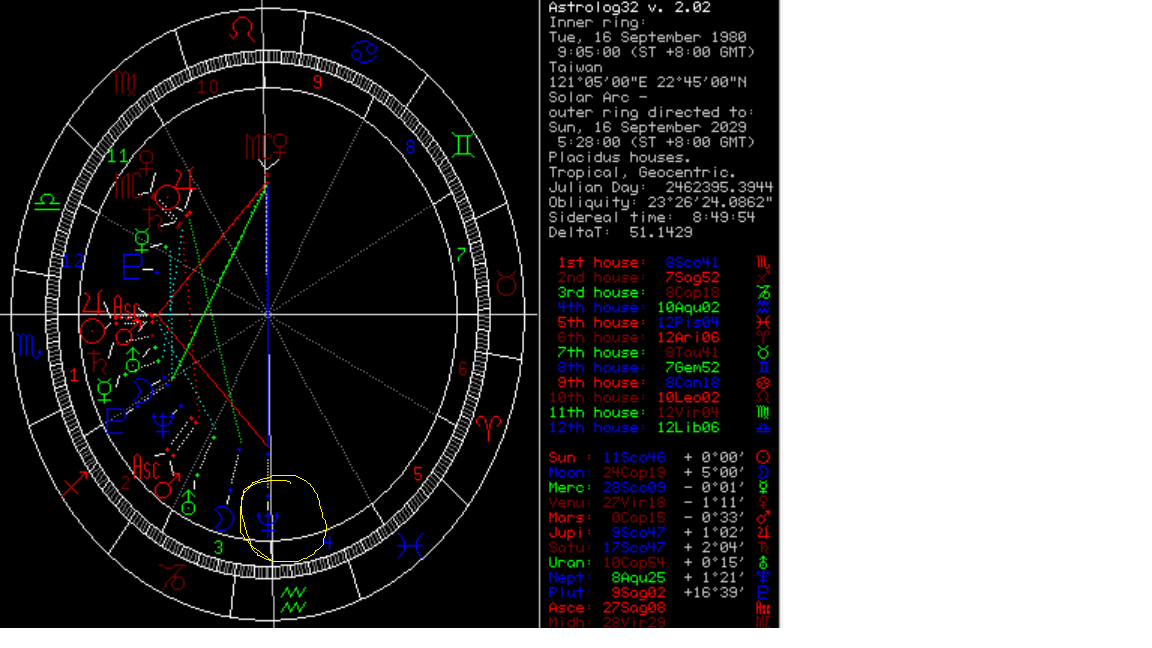Click the Astrolog32 v. 2.02 title text
Screen dimensions: 1152x648
(x=628, y=7)
